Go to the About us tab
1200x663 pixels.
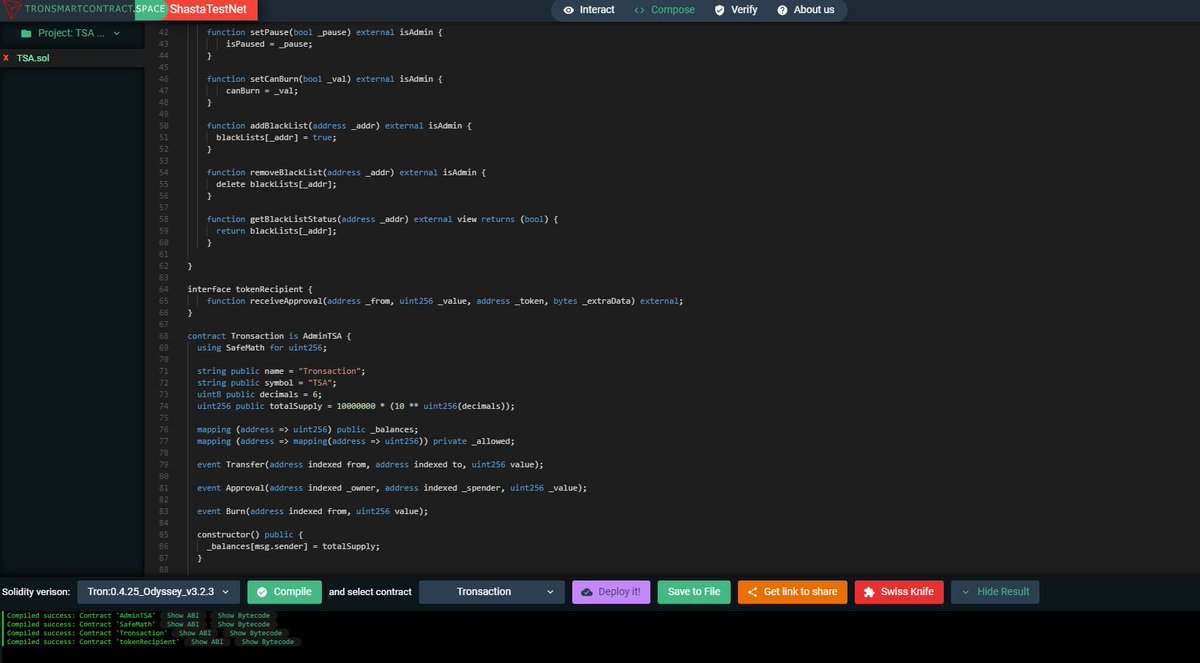(x=805, y=10)
